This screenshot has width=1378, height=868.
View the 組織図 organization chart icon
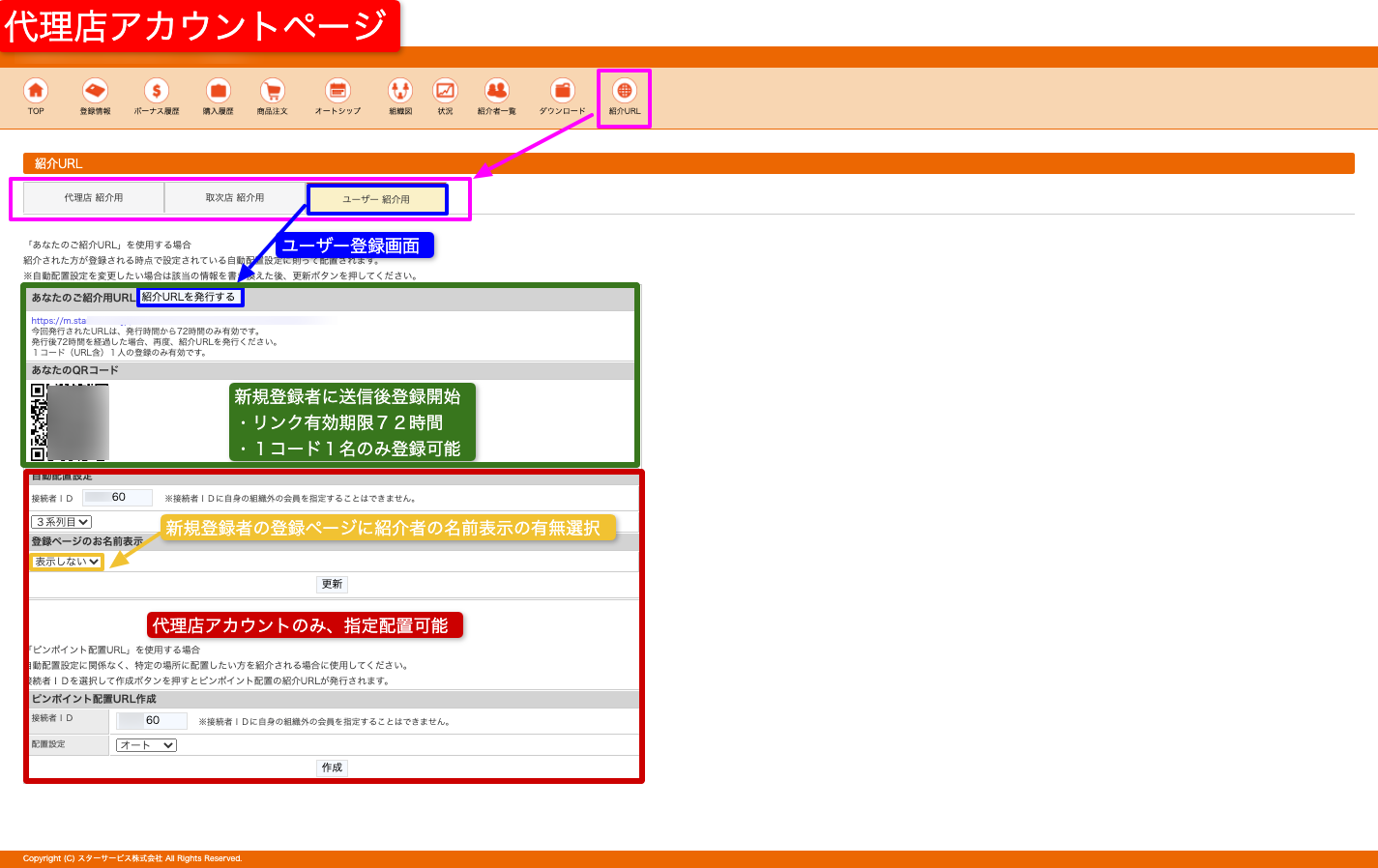tap(400, 91)
